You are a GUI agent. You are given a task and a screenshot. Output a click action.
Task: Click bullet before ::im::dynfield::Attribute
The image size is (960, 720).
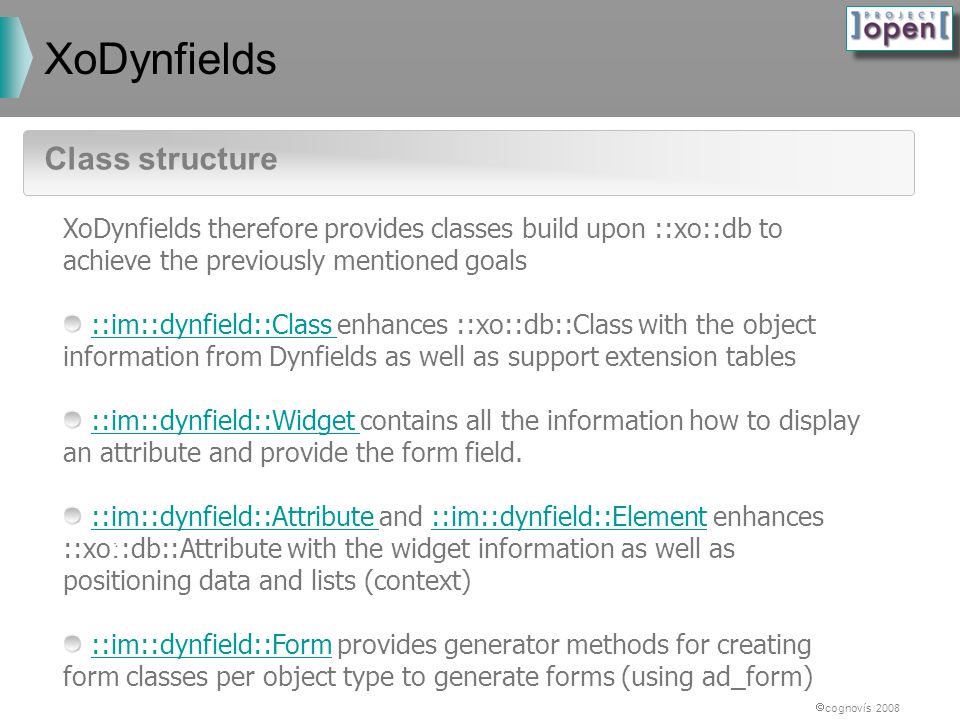pyautogui.click(x=73, y=516)
